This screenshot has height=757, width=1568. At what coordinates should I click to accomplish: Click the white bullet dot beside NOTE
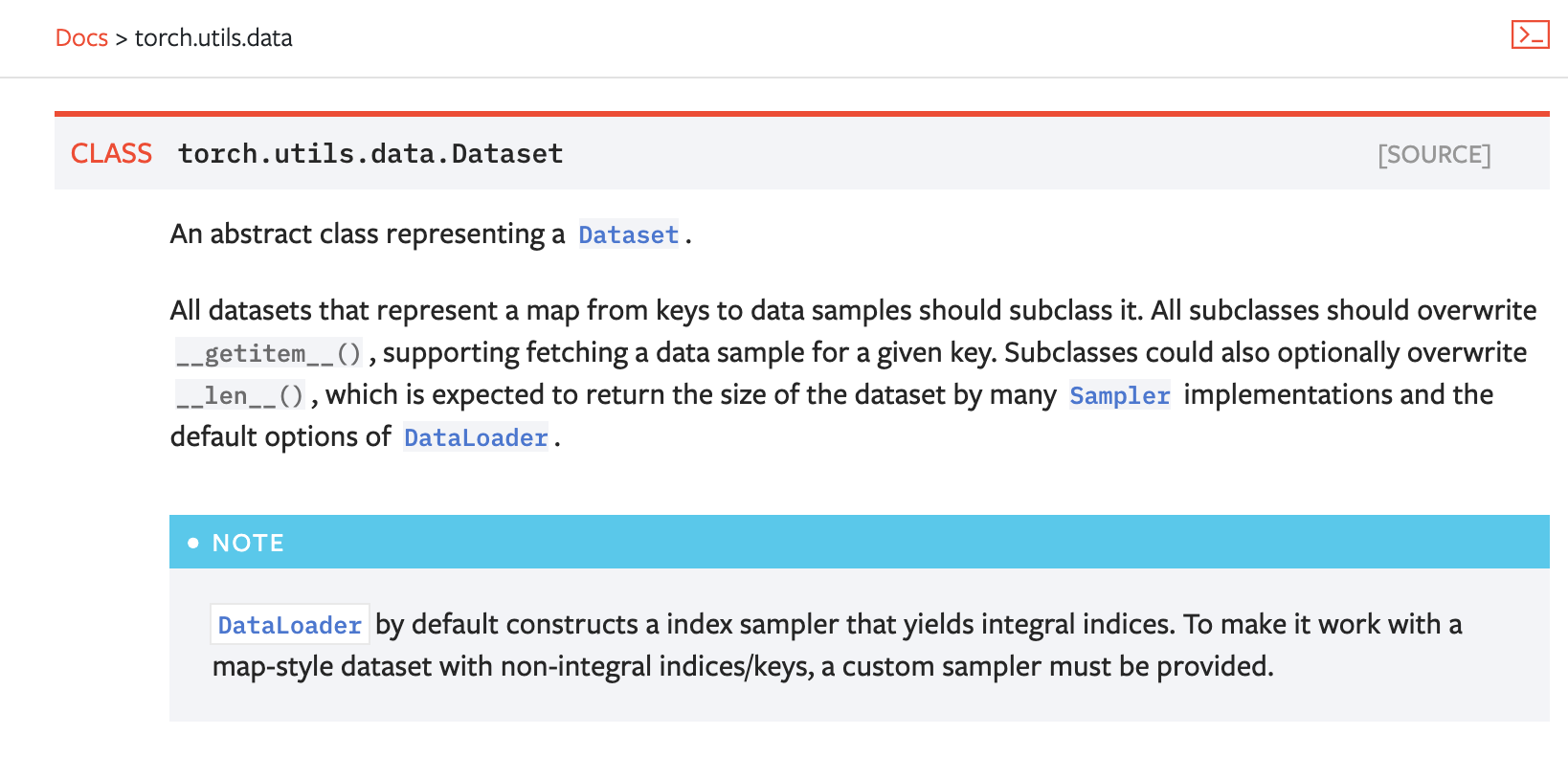coord(193,543)
